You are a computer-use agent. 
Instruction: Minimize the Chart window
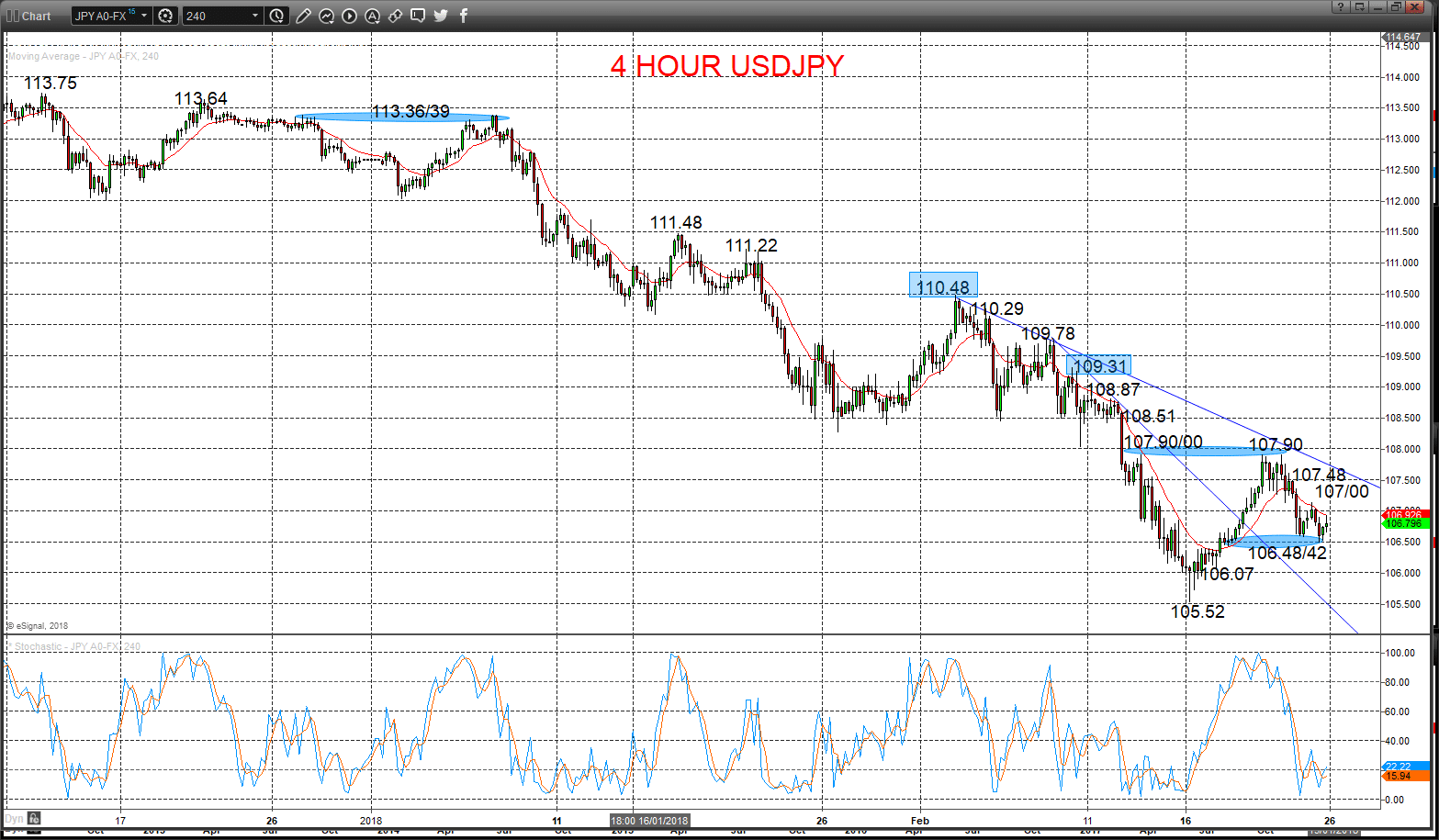click(1377, 6)
